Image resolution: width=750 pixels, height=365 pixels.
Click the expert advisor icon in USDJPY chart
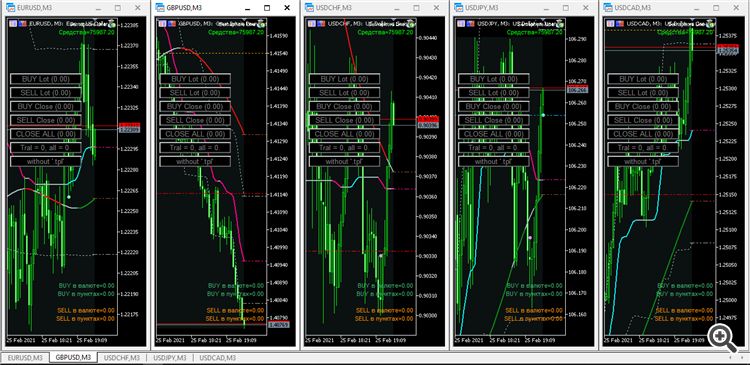point(561,23)
